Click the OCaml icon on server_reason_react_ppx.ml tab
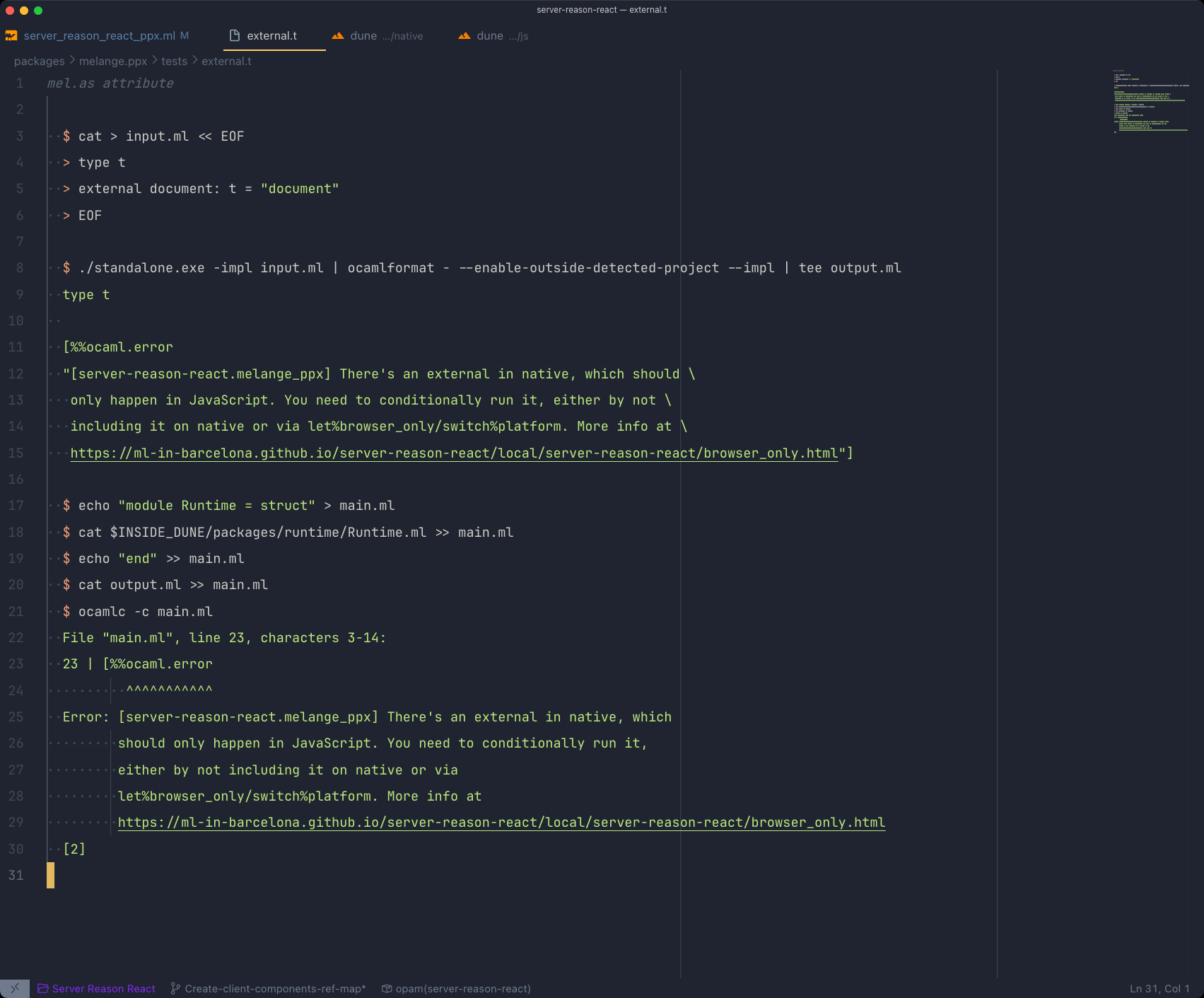The height and width of the screenshot is (998, 1204). (x=11, y=35)
